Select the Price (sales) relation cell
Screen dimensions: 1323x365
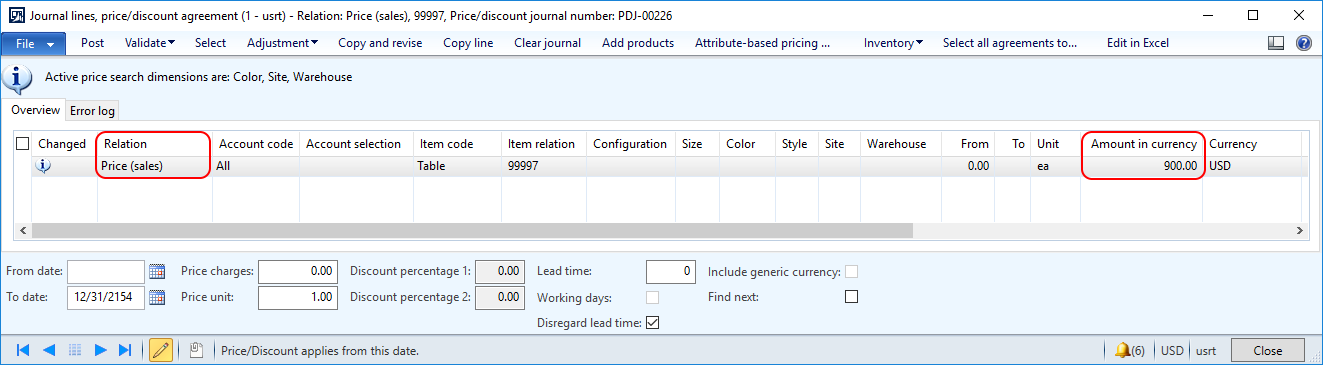click(154, 166)
